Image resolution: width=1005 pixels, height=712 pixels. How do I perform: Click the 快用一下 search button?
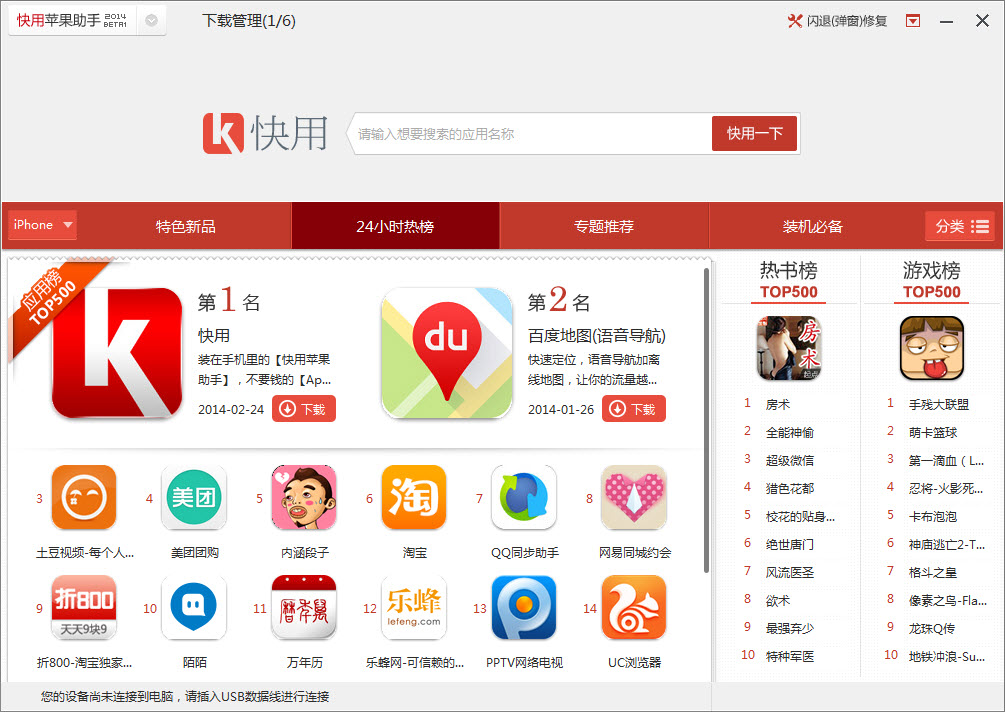point(754,133)
